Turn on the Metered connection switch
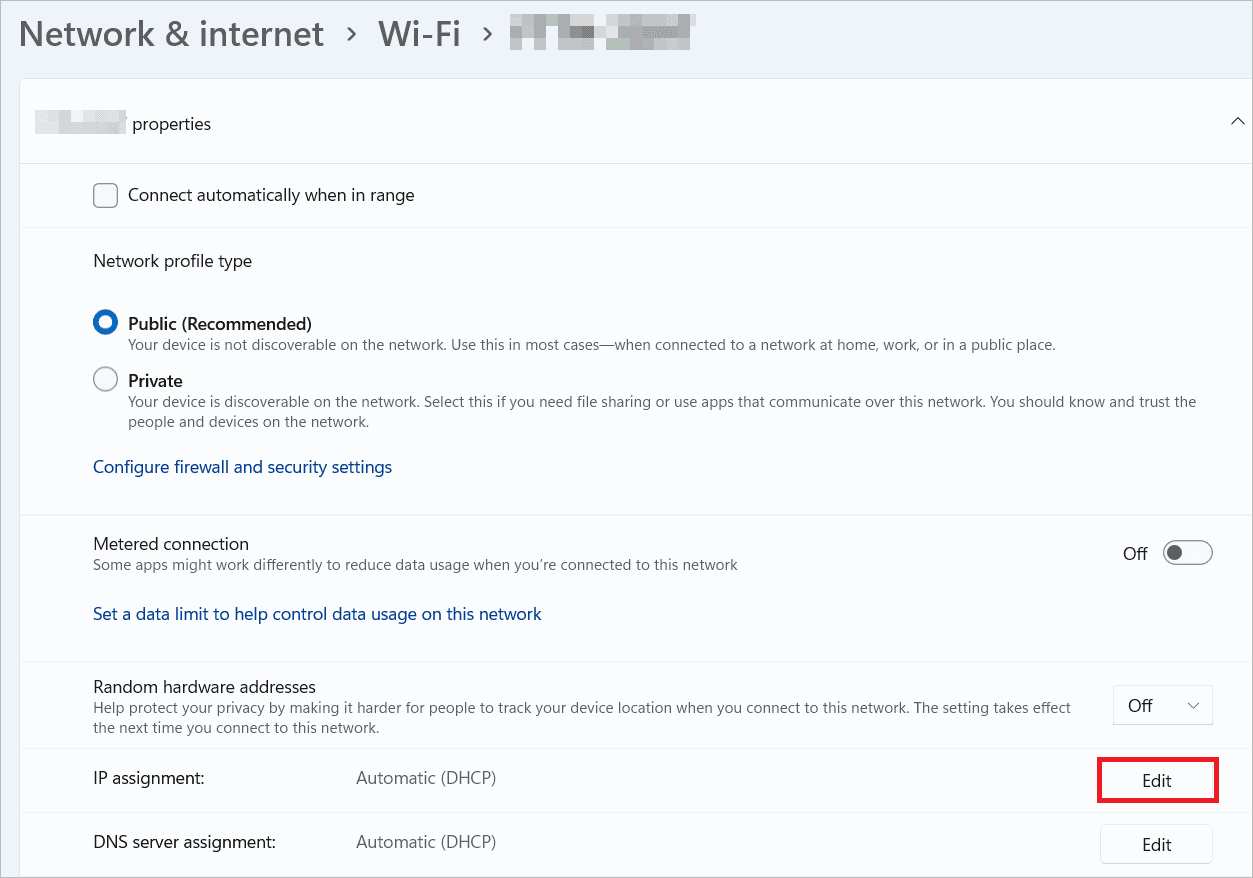Image resolution: width=1253 pixels, height=878 pixels. [1187, 553]
